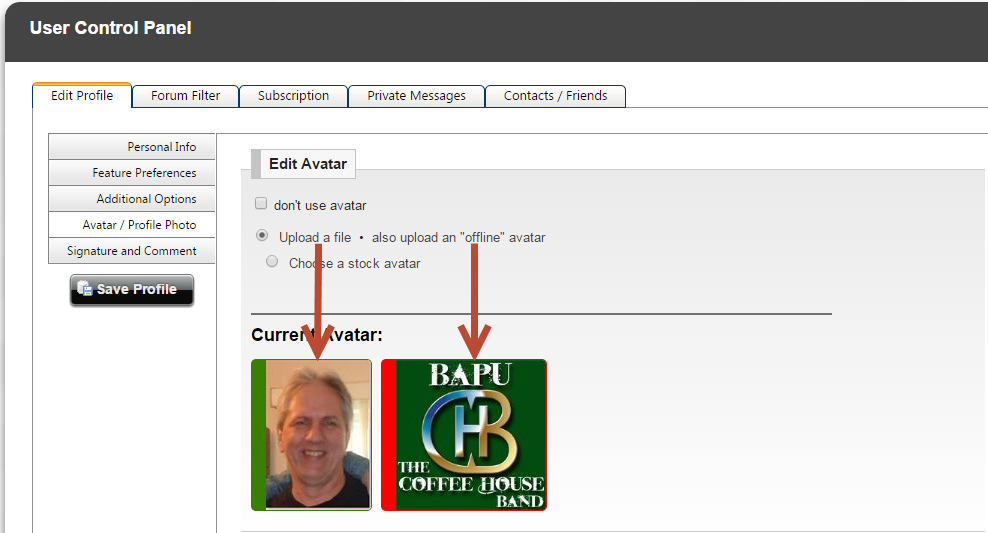Select "Choose a stock avatar" radio button
The height and width of the screenshot is (533, 988).
tap(272, 262)
